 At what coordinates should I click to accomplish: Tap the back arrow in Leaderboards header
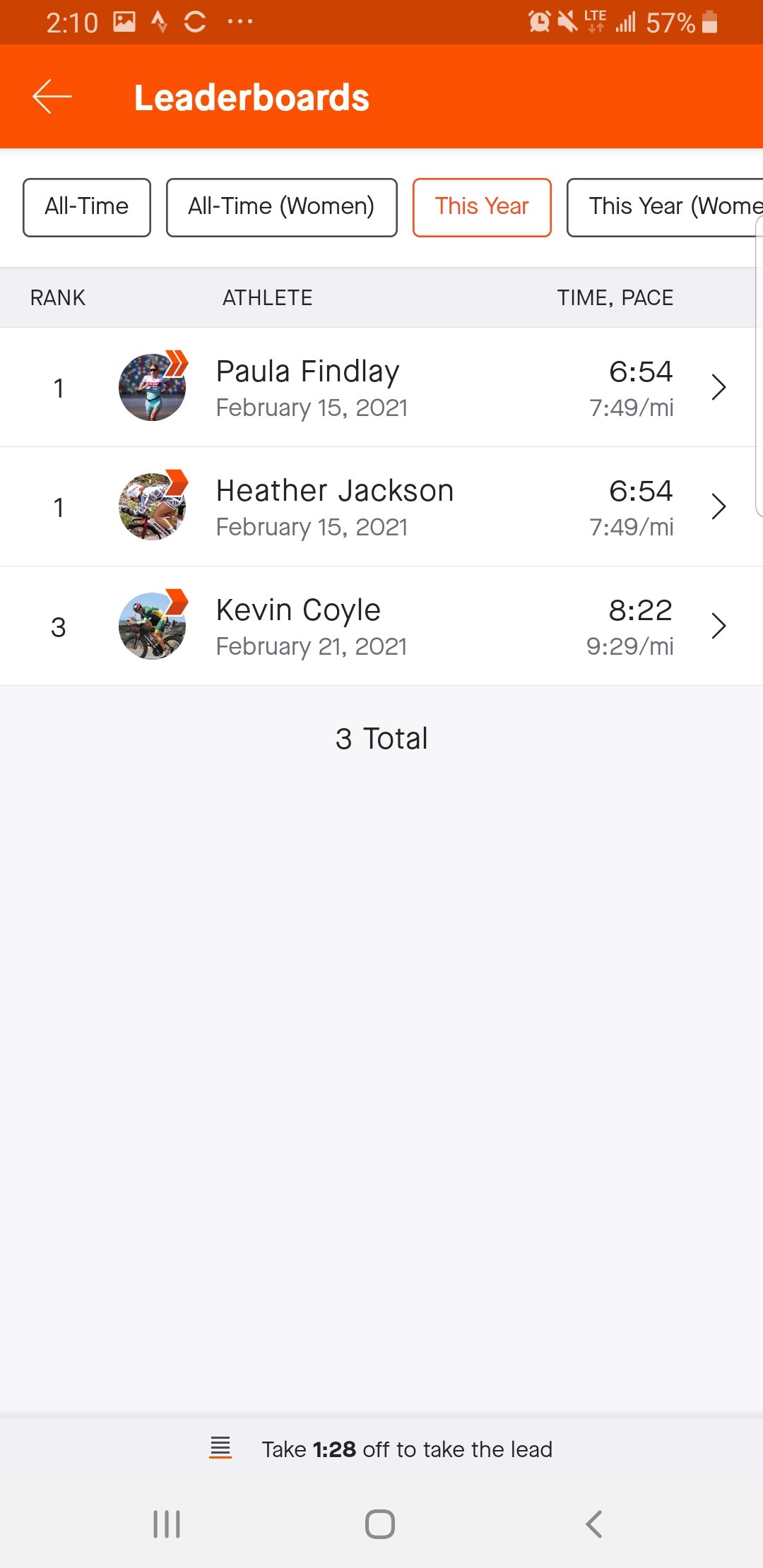coord(52,97)
